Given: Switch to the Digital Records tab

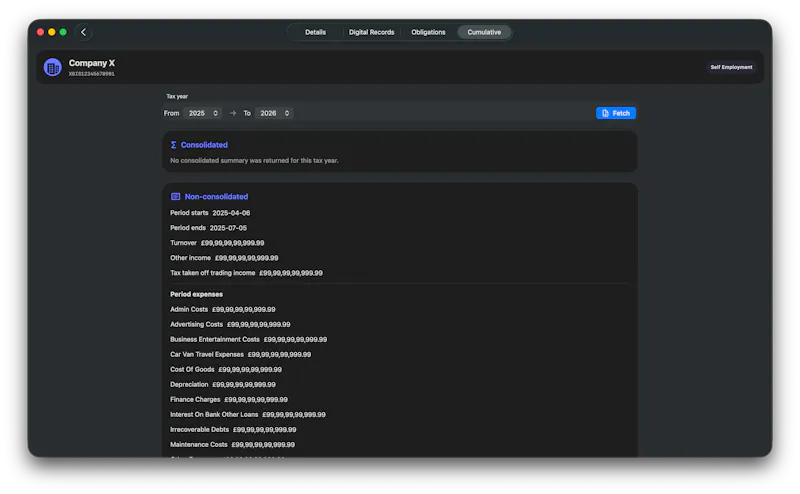Looking at the screenshot, I should pyautogui.click(x=371, y=32).
